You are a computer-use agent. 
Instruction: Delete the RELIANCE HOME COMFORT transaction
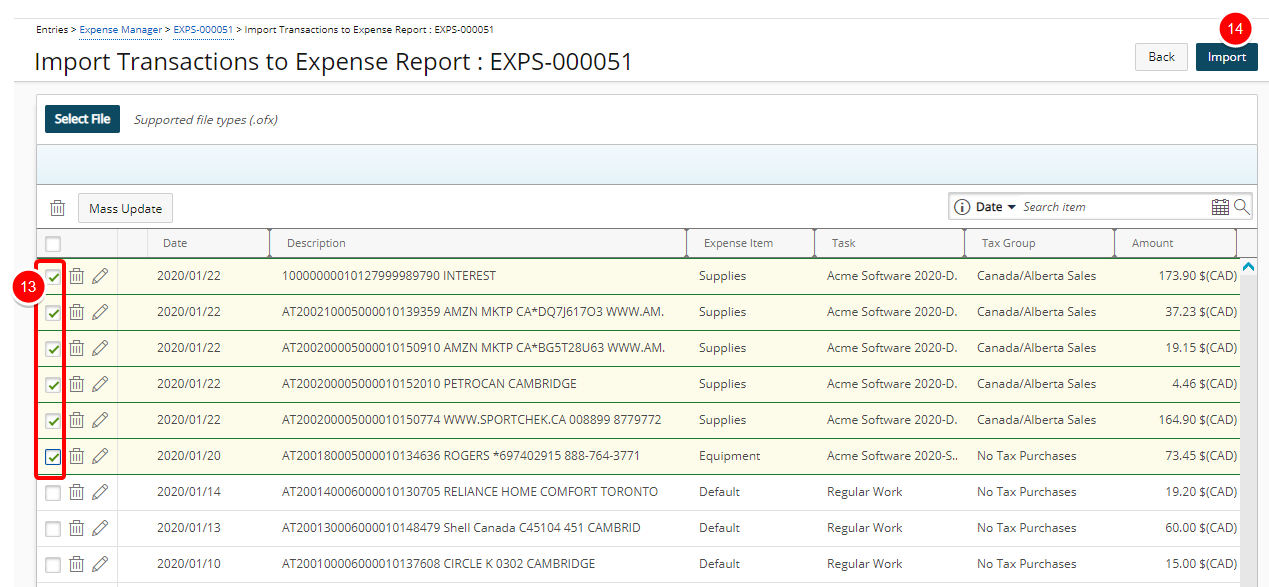76,492
